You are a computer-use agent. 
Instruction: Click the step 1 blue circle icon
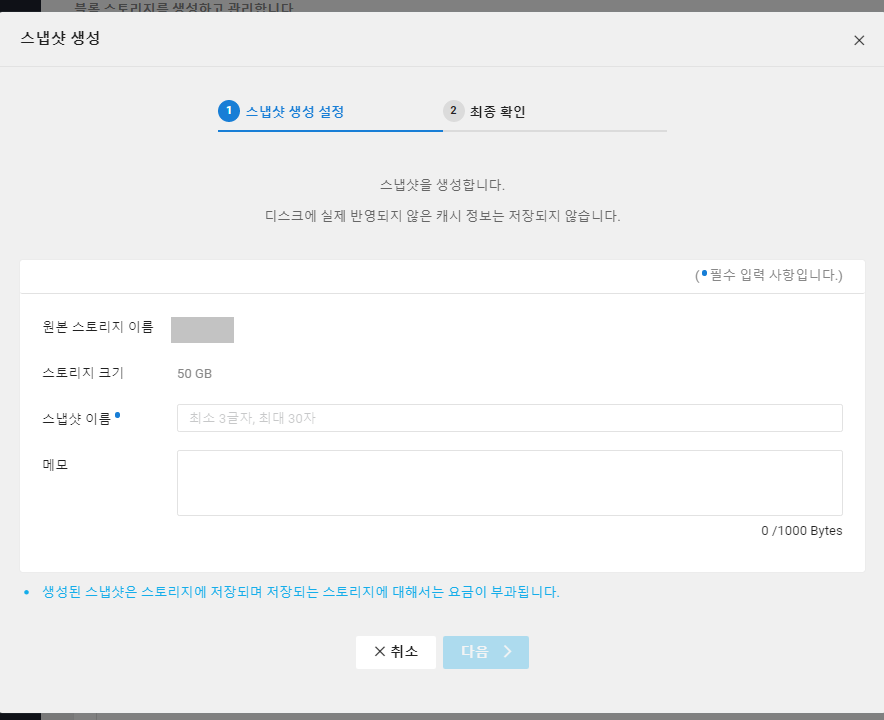coord(229,111)
